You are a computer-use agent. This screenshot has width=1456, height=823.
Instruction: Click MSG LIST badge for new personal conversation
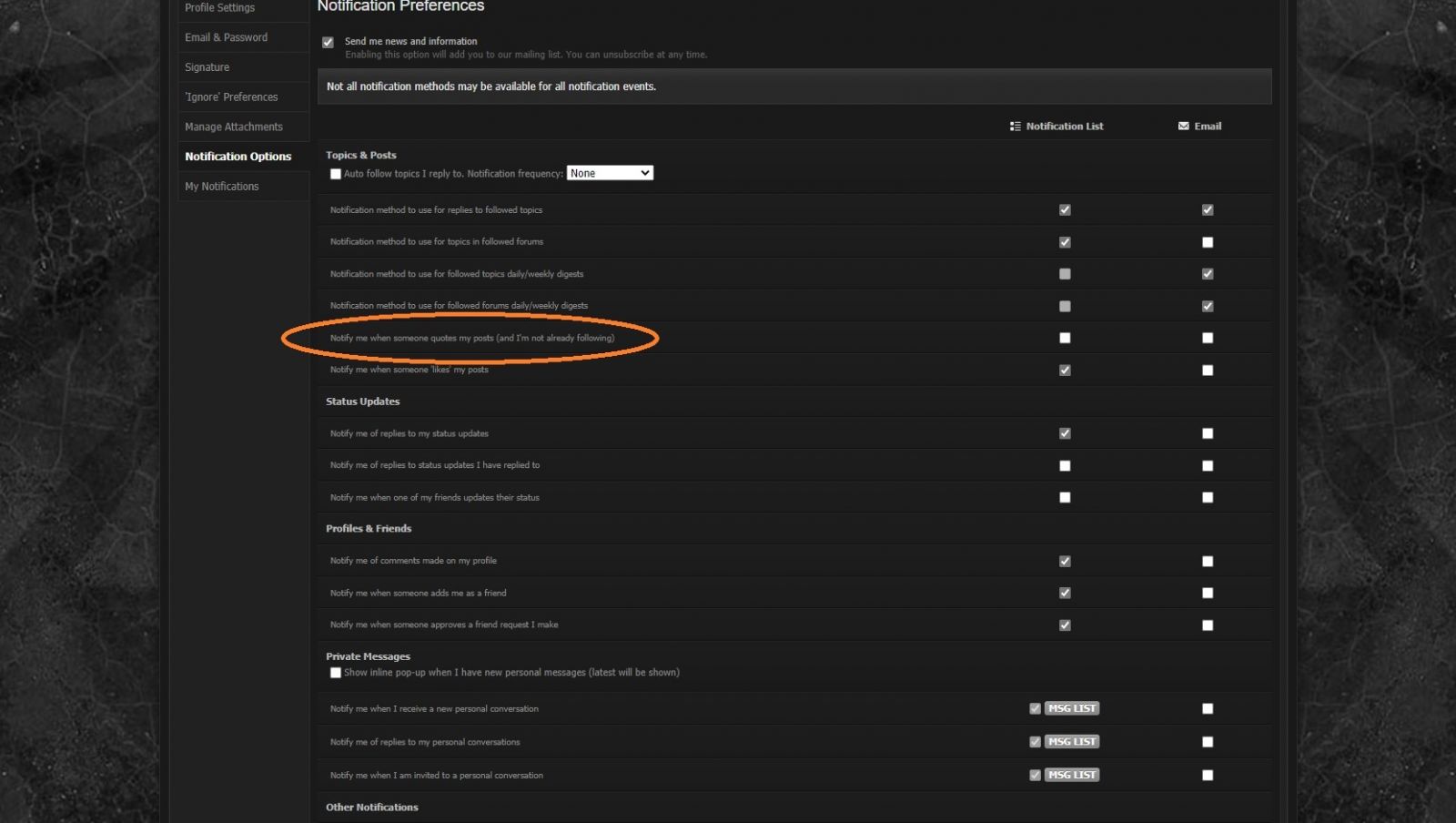tap(1072, 708)
